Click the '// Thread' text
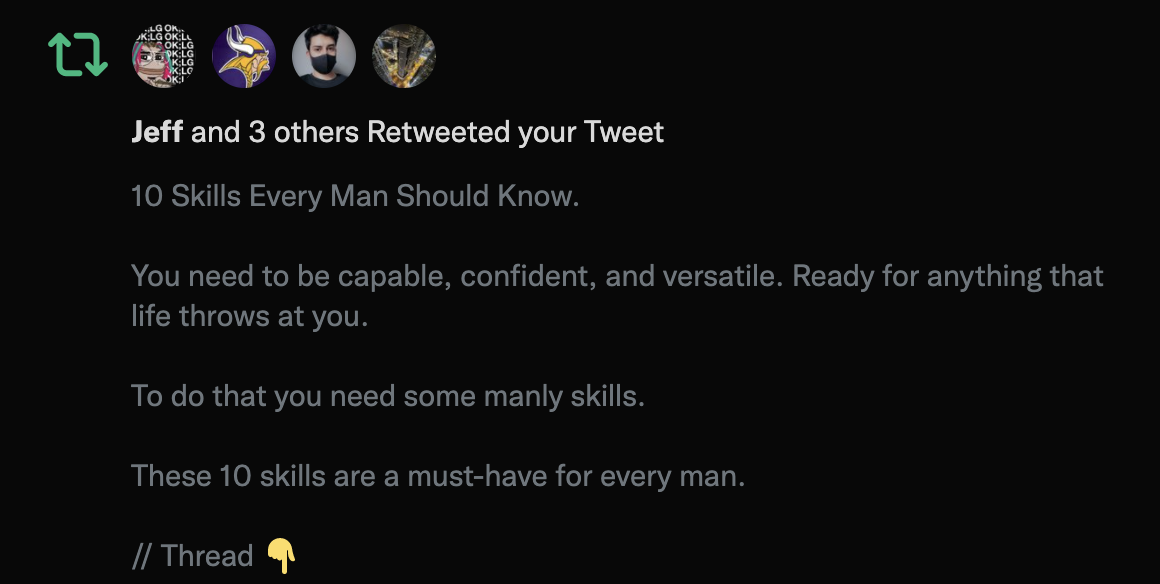Viewport: 1160px width, 584px height. tap(192, 556)
